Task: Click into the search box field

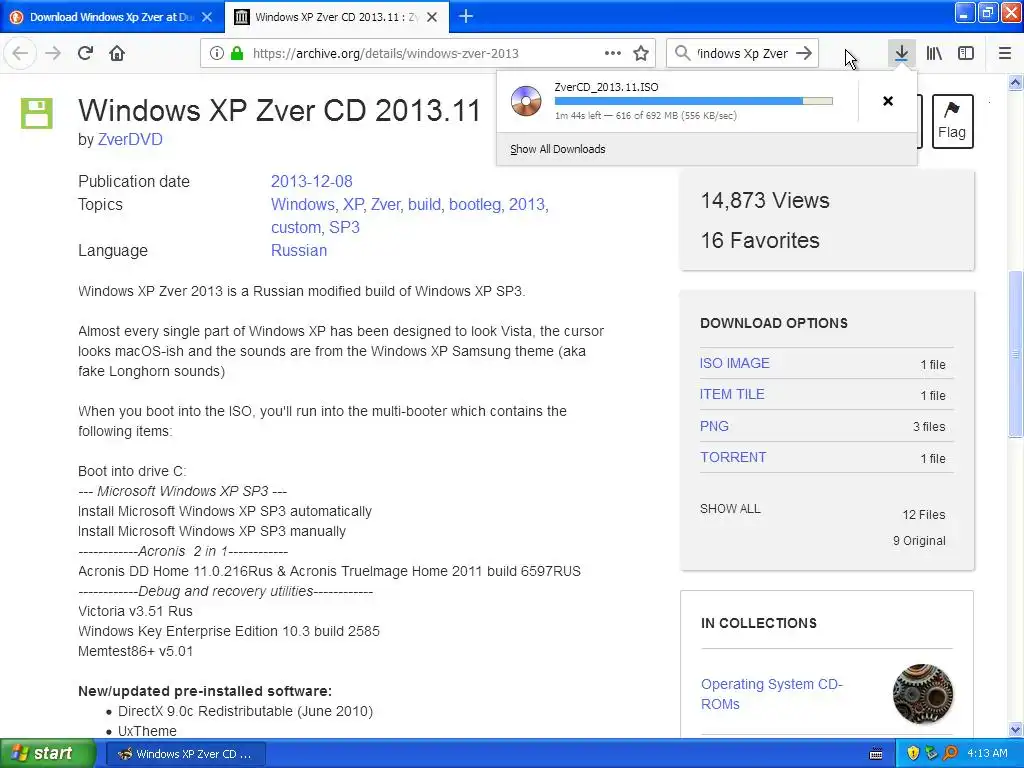Action: tap(743, 53)
